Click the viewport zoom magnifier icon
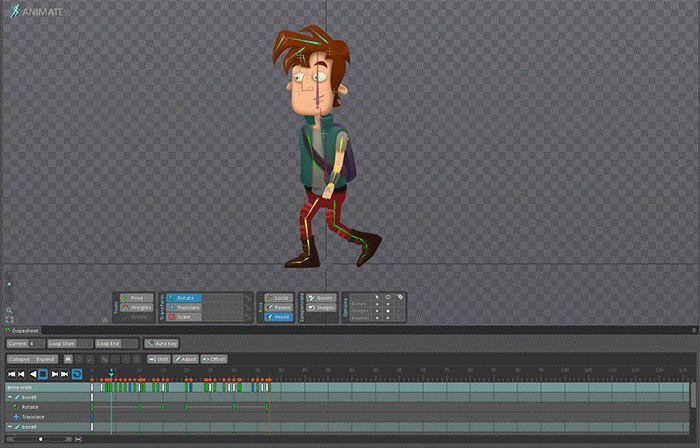Screen dimensions: 700x448 (9, 311)
